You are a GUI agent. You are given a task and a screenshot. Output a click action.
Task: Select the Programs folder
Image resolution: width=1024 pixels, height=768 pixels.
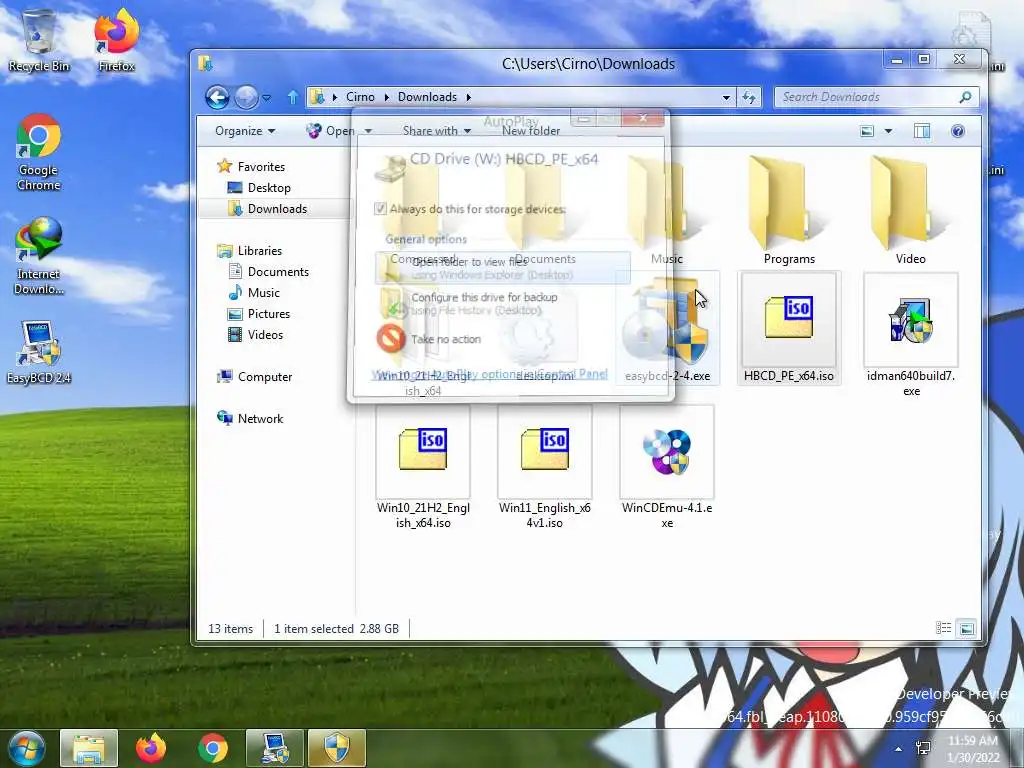[789, 210]
